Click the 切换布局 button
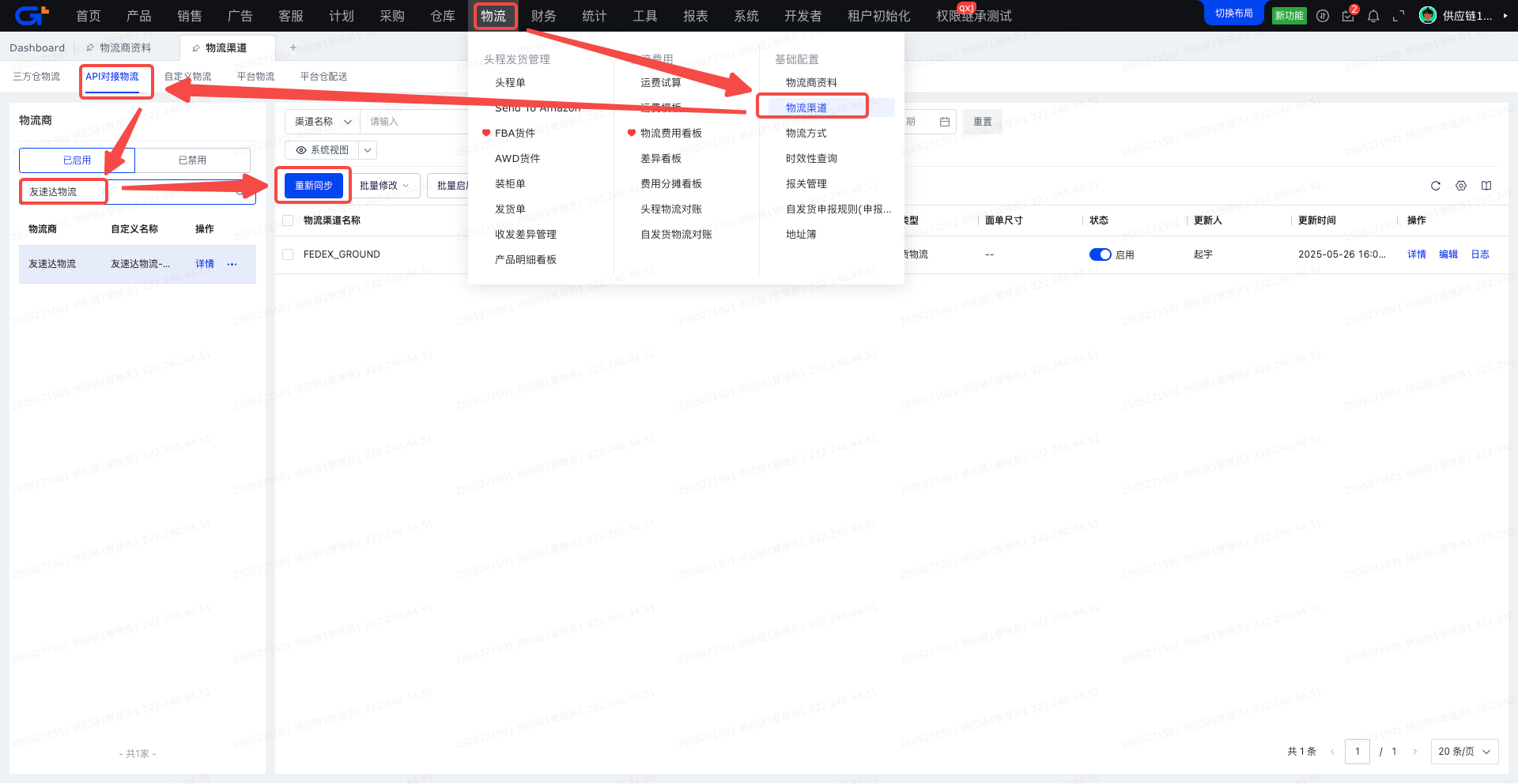This screenshot has height=784, width=1518. tap(1234, 13)
